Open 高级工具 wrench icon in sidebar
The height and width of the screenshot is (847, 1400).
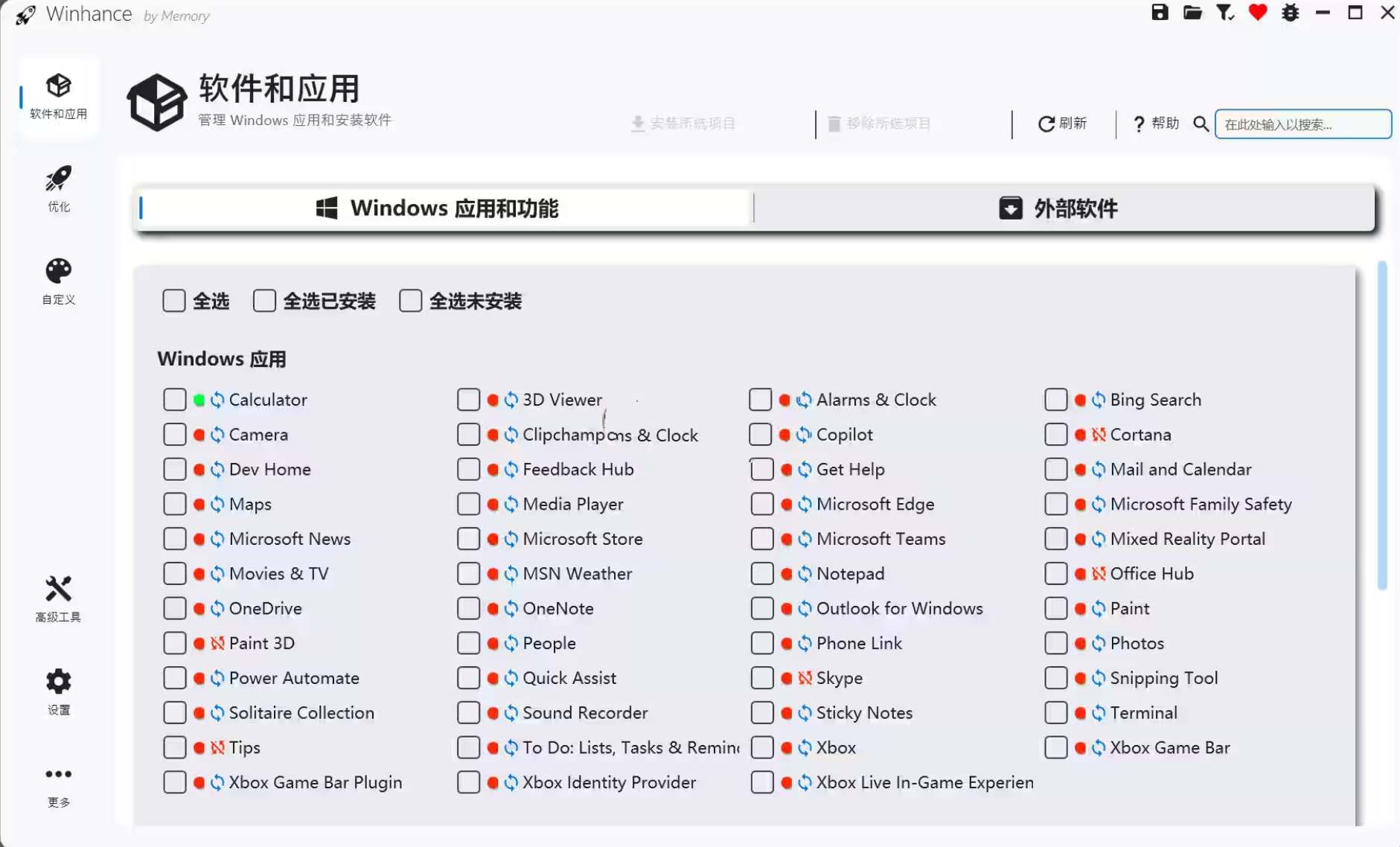58,598
